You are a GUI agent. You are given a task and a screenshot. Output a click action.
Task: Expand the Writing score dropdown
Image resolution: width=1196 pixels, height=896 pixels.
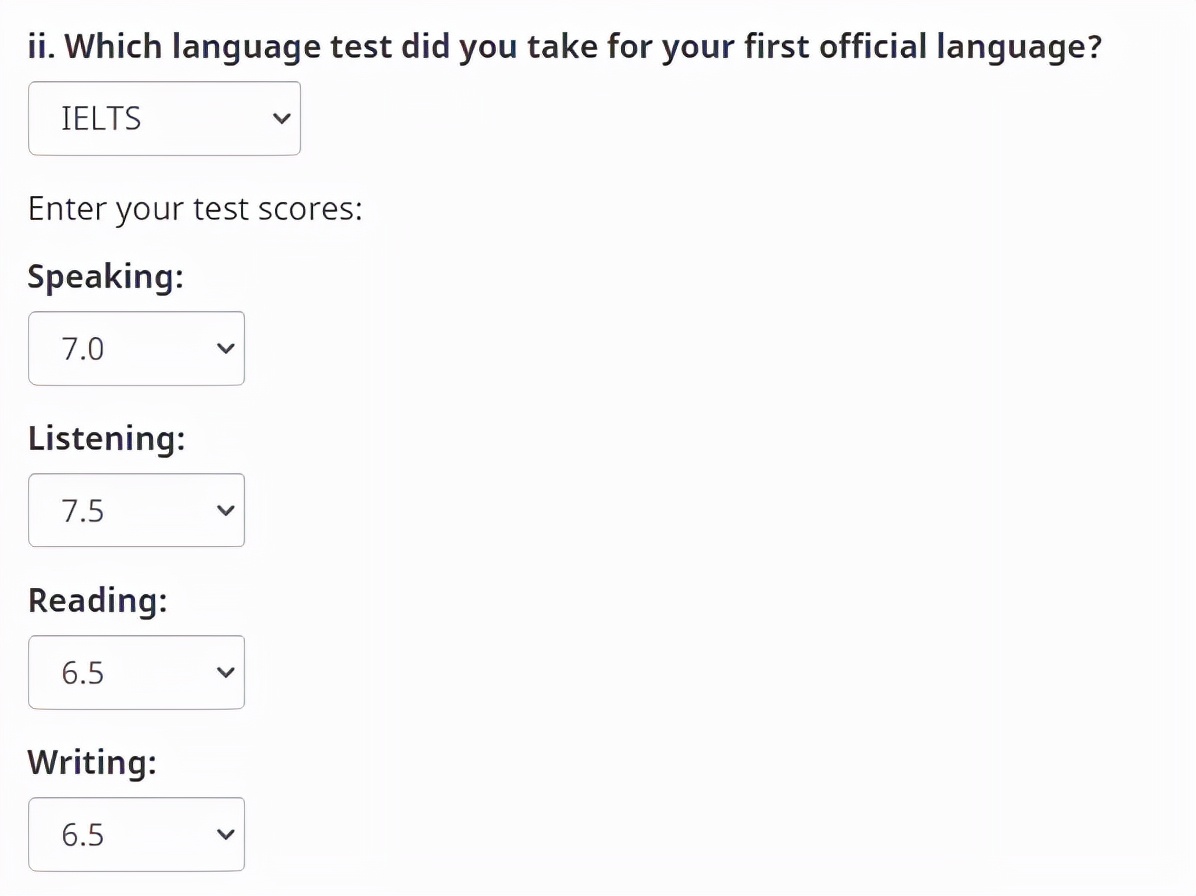coord(137,834)
